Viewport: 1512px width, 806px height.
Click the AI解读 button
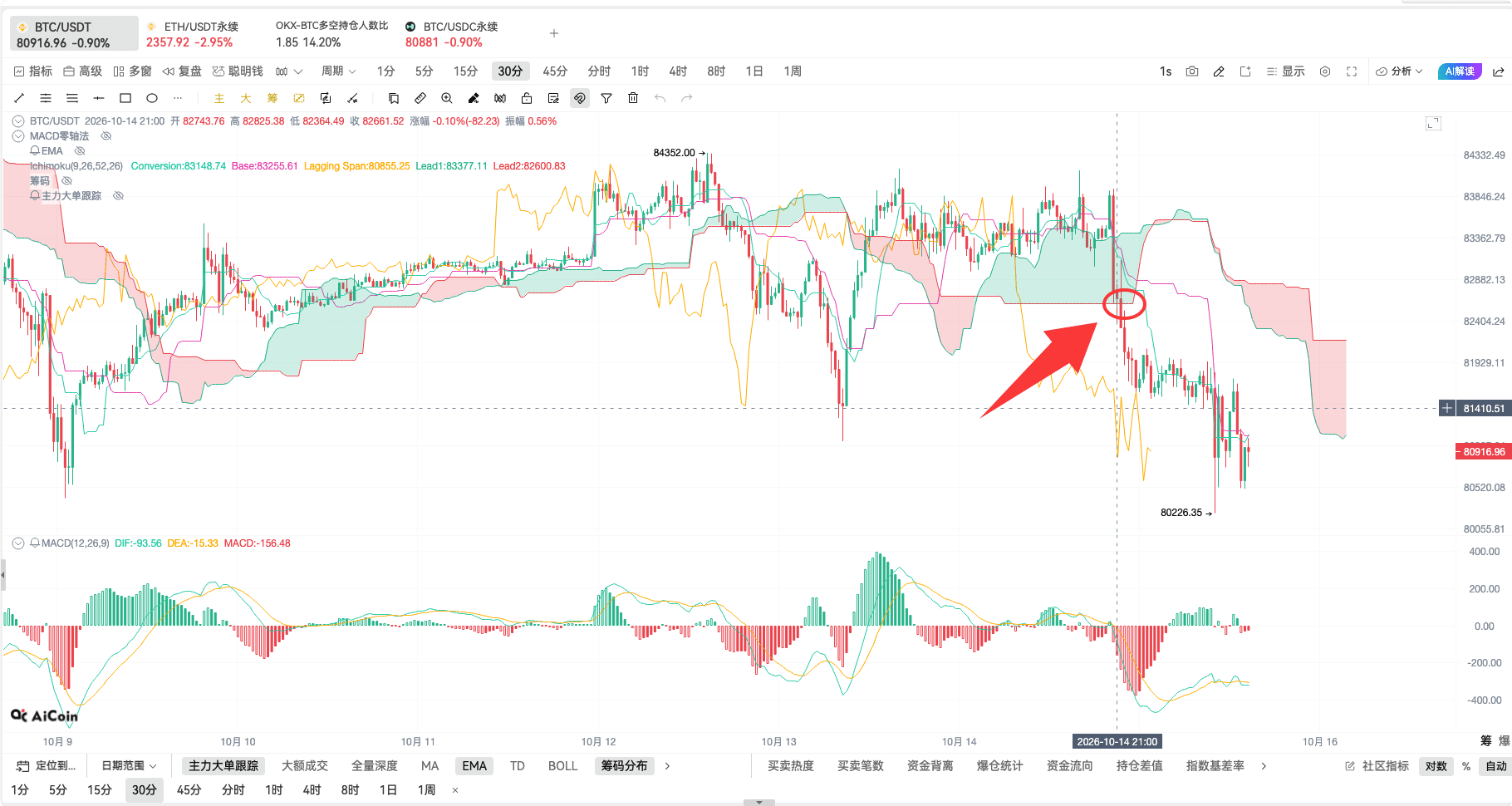pyautogui.click(x=1460, y=71)
